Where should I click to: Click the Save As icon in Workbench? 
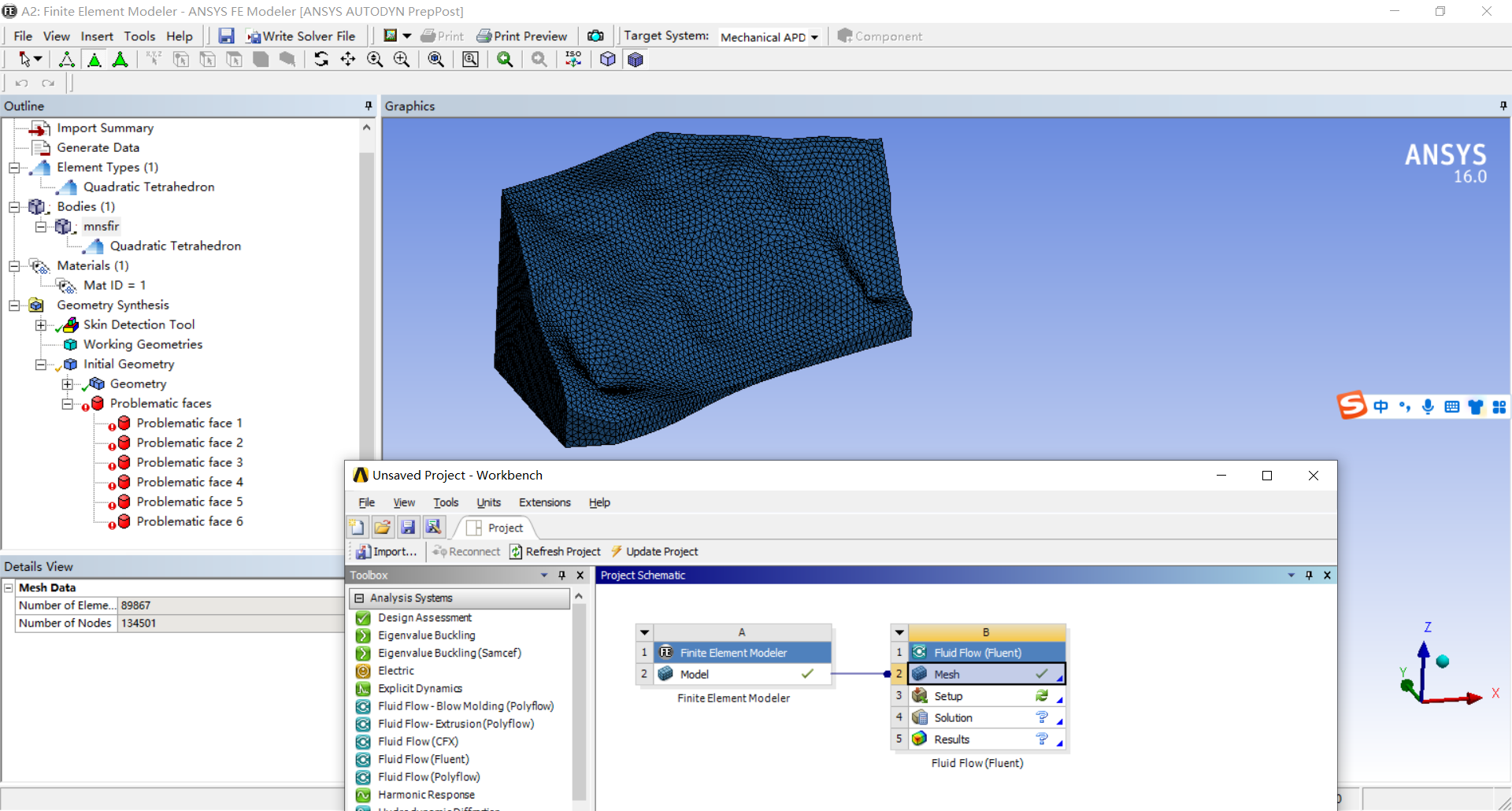click(x=433, y=527)
